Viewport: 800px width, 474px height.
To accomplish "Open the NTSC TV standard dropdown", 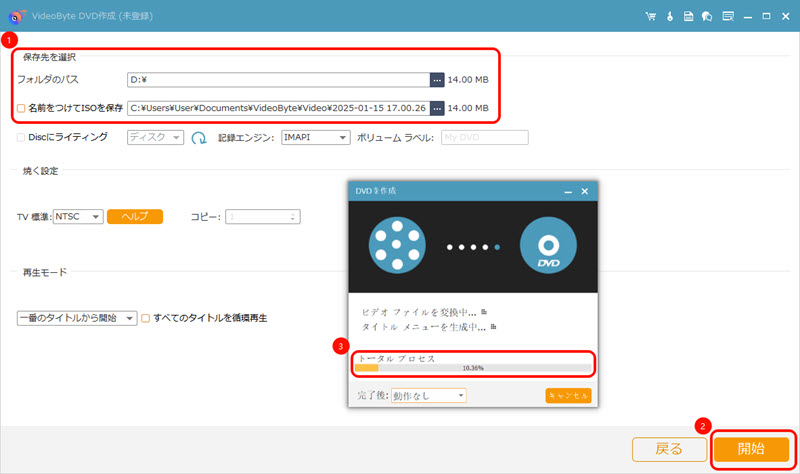I will click(79, 217).
